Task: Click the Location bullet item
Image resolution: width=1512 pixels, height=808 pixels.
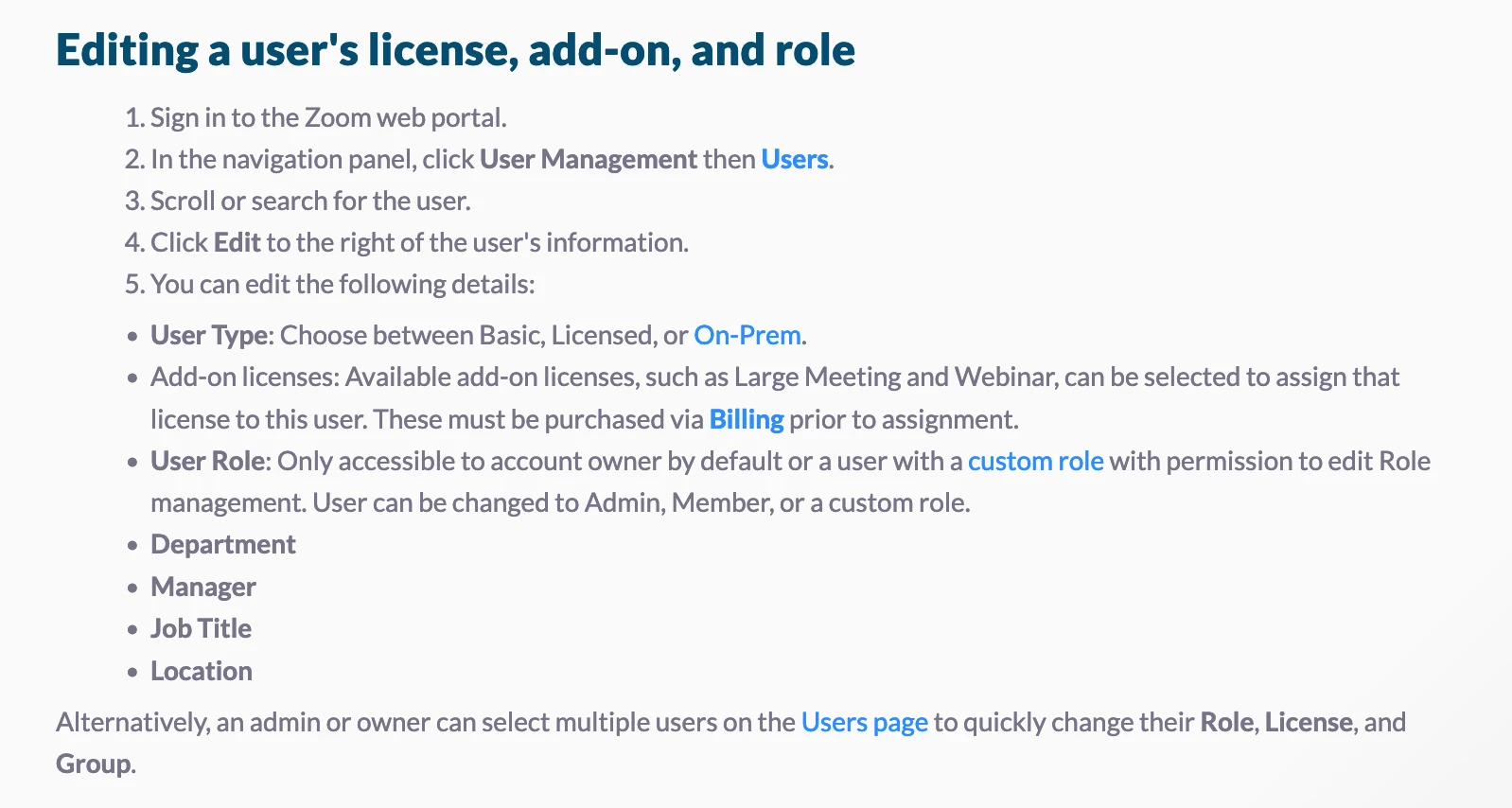Action: (202, 671)
